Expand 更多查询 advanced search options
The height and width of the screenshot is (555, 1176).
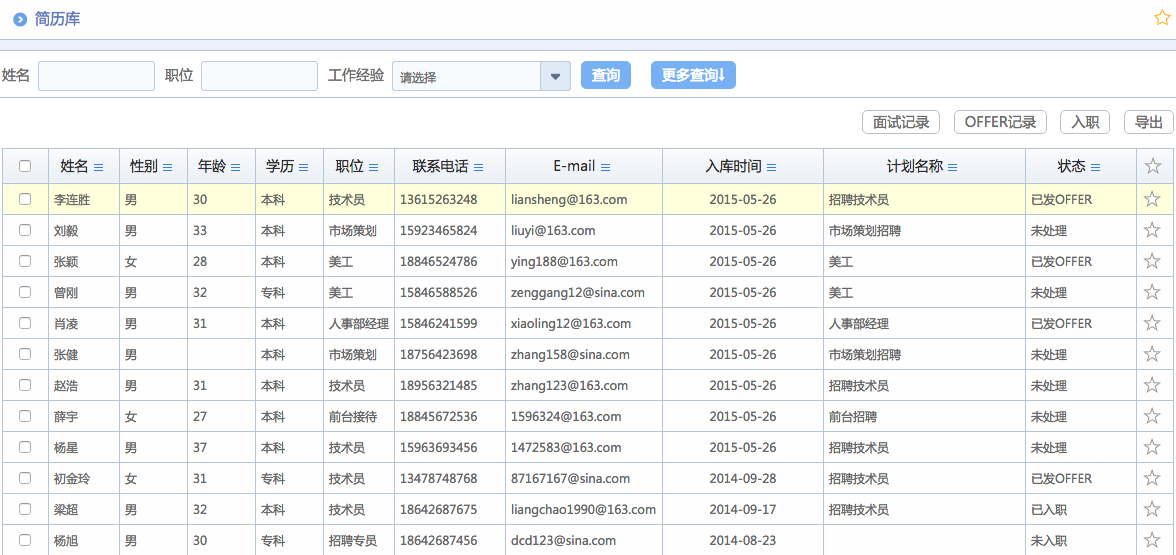tap(693, 76)
